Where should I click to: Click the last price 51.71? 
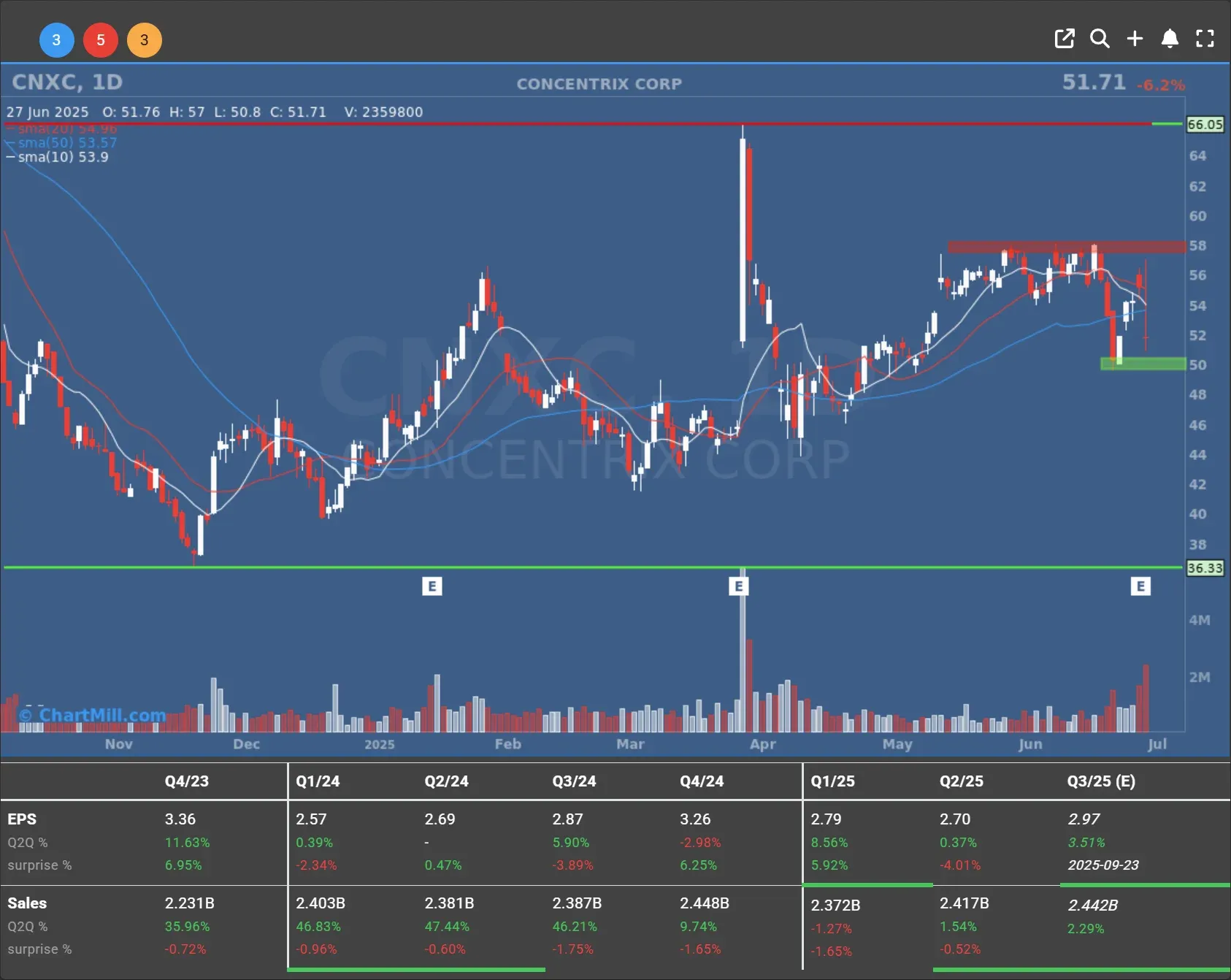point(1094,83)
